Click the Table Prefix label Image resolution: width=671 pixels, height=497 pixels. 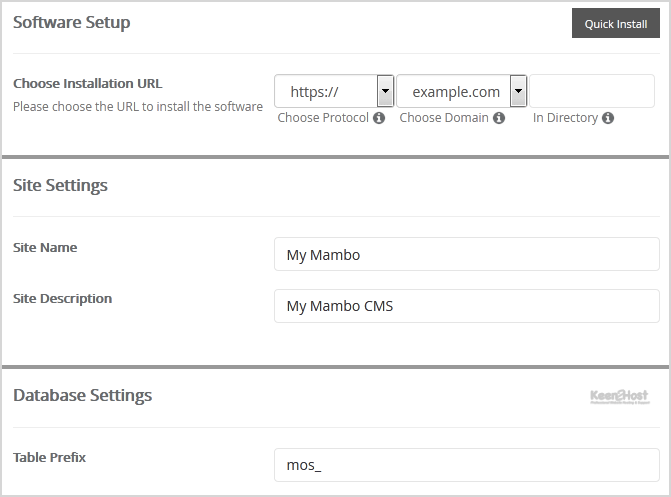pyautogui.click(x=49, y=457)
